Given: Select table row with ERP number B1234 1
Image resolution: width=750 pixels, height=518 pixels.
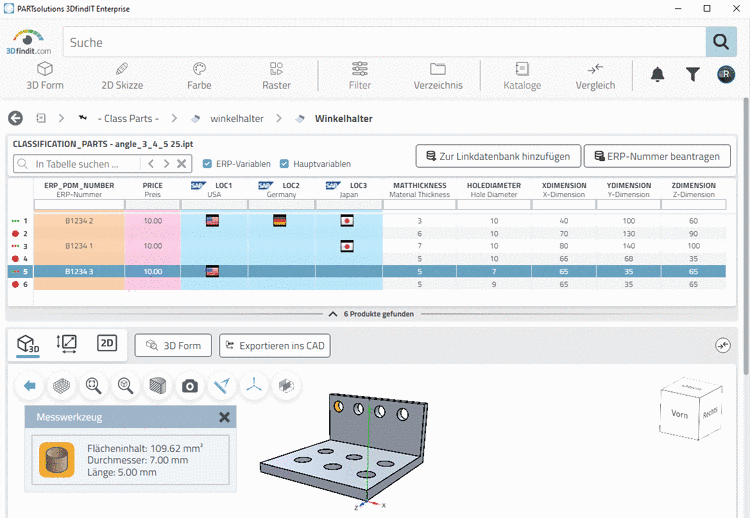Looking at the screenshot, I should coord(367,246).
